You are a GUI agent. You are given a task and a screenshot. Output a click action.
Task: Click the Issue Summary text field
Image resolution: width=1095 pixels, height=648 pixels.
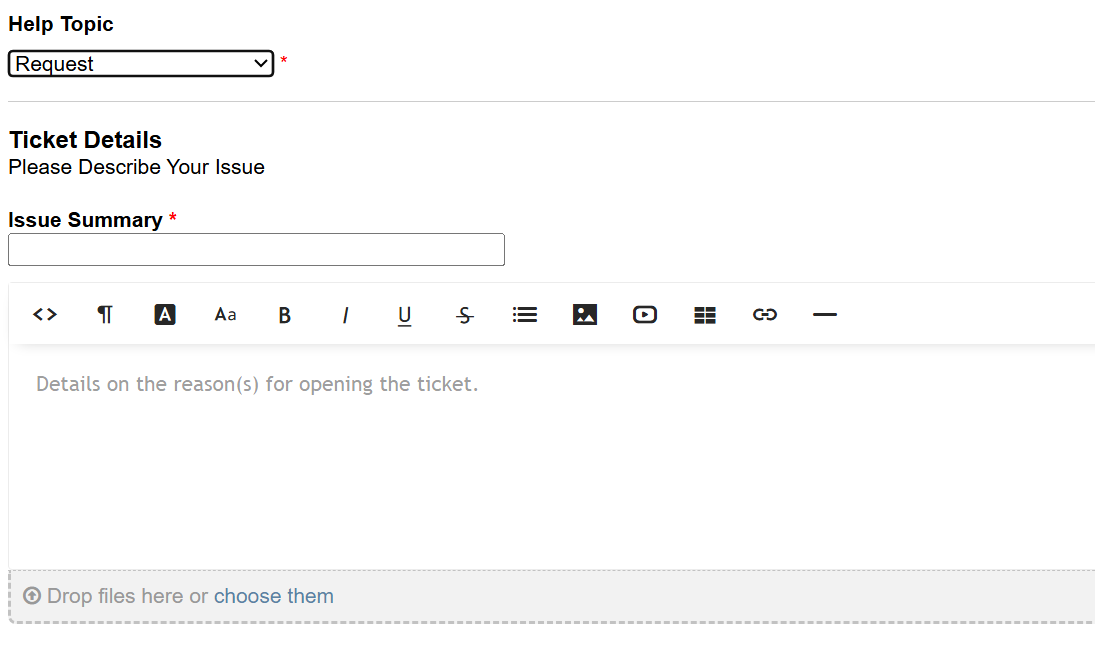pos(256,250)
